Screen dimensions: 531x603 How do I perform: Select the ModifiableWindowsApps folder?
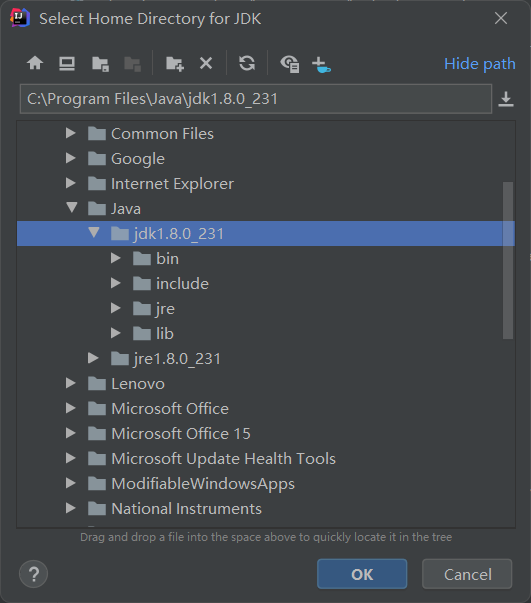pos(203,484)
